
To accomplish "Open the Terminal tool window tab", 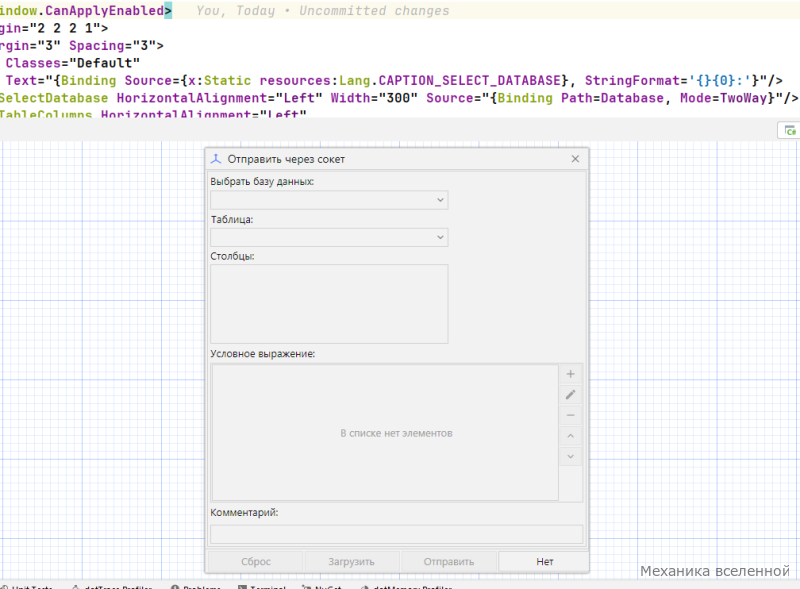I will [262, 587].
